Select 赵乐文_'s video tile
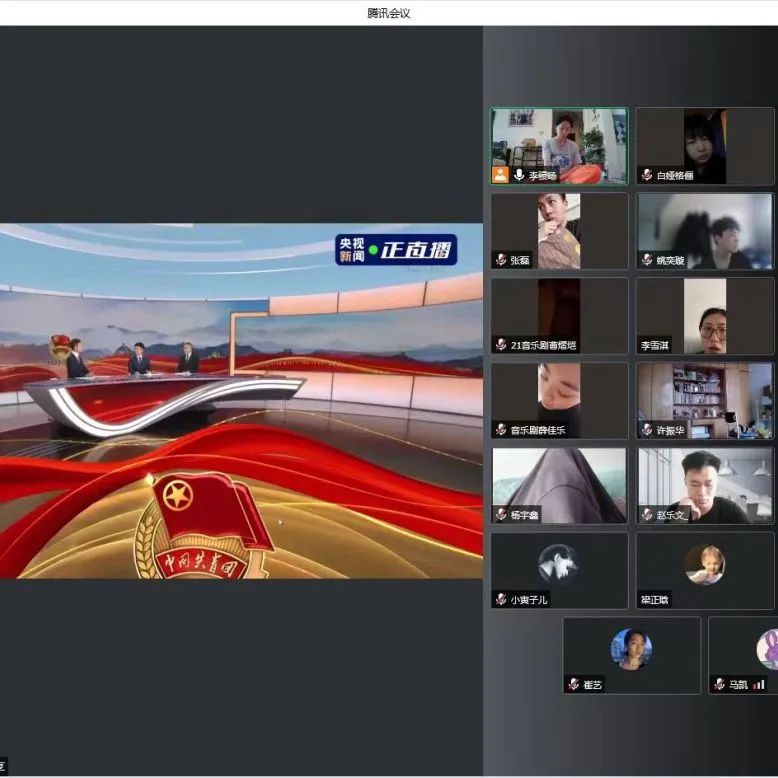Image resolution: width=778 pixels, height=778 pixels. [705, 486]
